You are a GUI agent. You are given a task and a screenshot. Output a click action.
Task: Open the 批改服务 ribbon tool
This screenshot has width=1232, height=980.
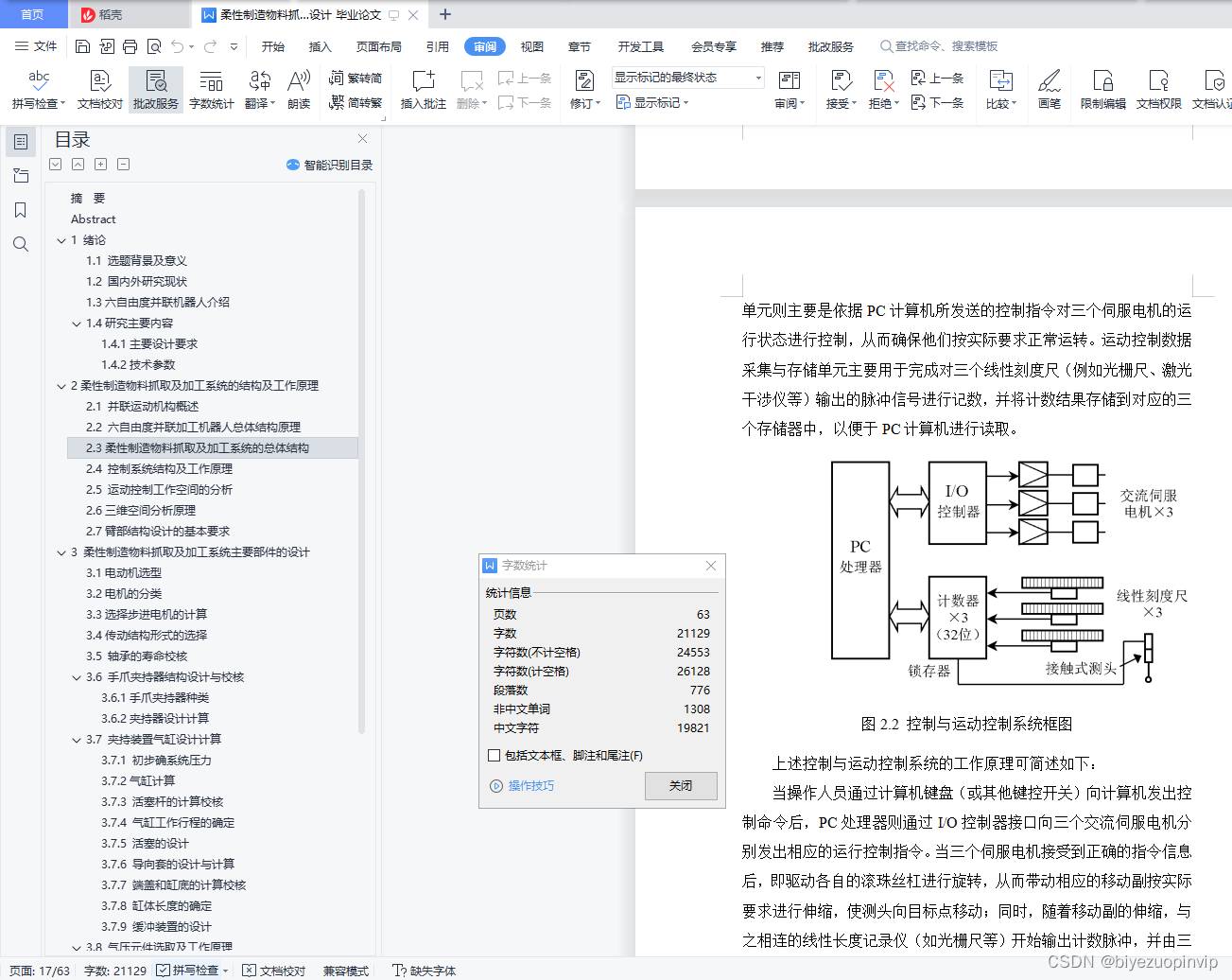[156, 90]
